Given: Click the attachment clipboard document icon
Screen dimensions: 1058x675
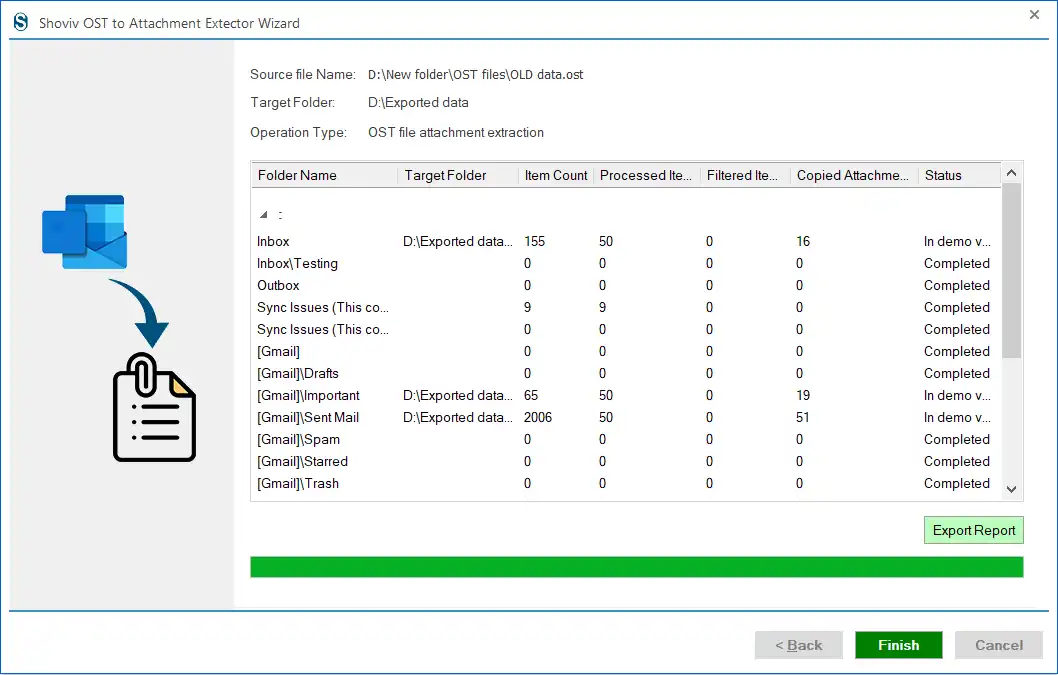Looking at the screenshot, I should tap(155, 407).
